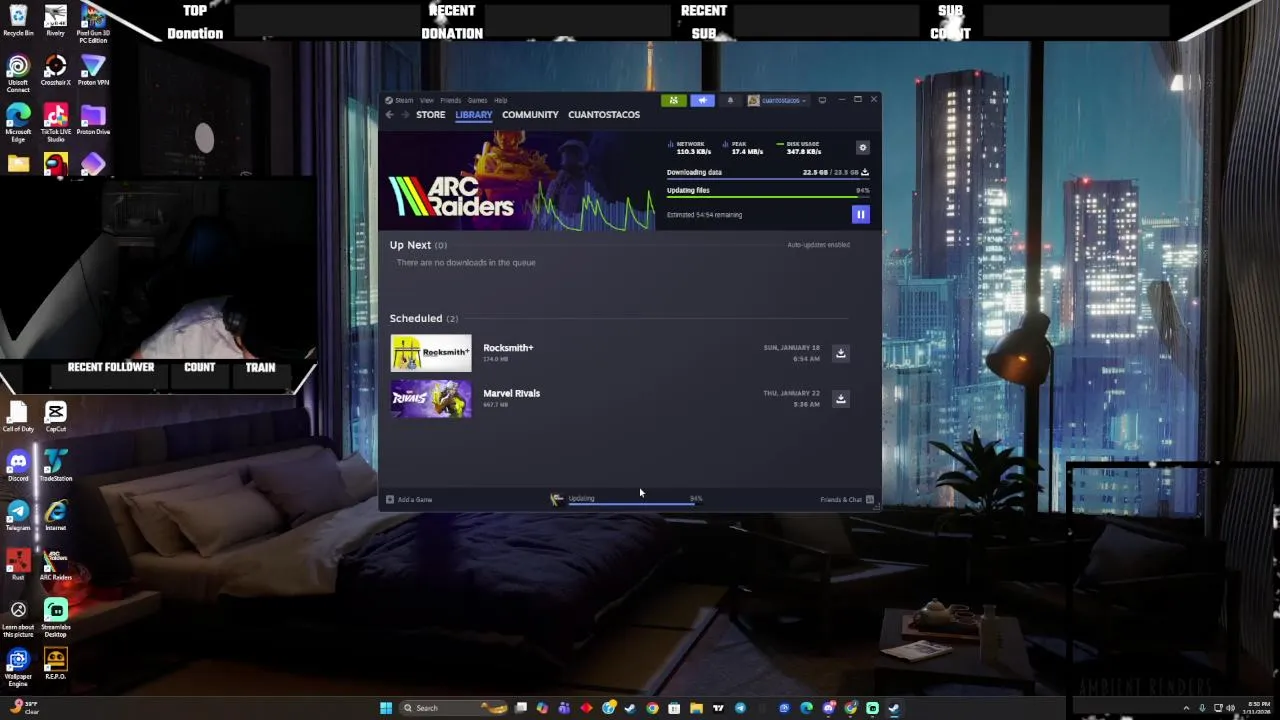Open Rivalry desktop icon
This screenshot has width=1280, height=720.
55,20
